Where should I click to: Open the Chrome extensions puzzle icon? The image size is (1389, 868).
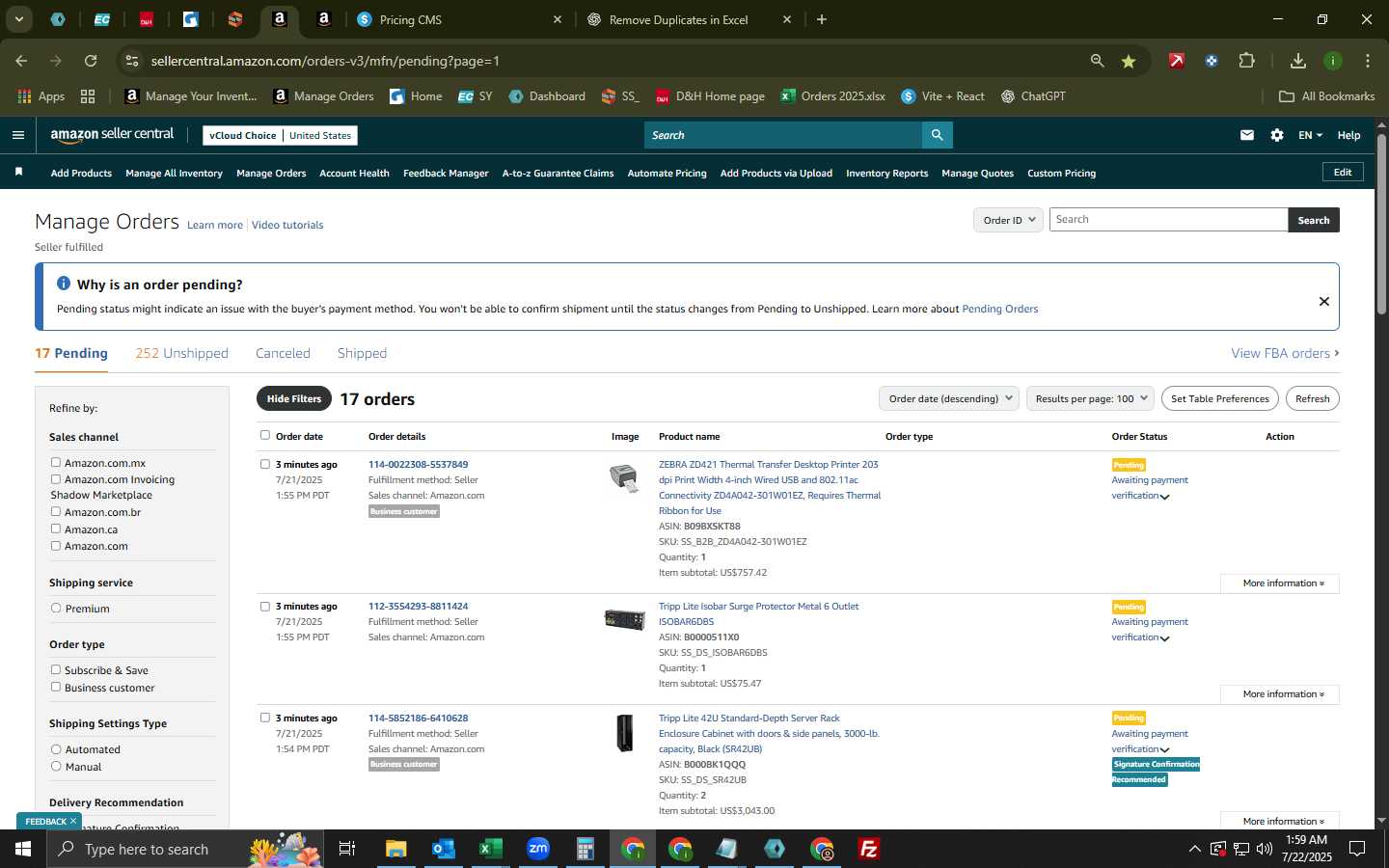click(x=1246, y=61)
